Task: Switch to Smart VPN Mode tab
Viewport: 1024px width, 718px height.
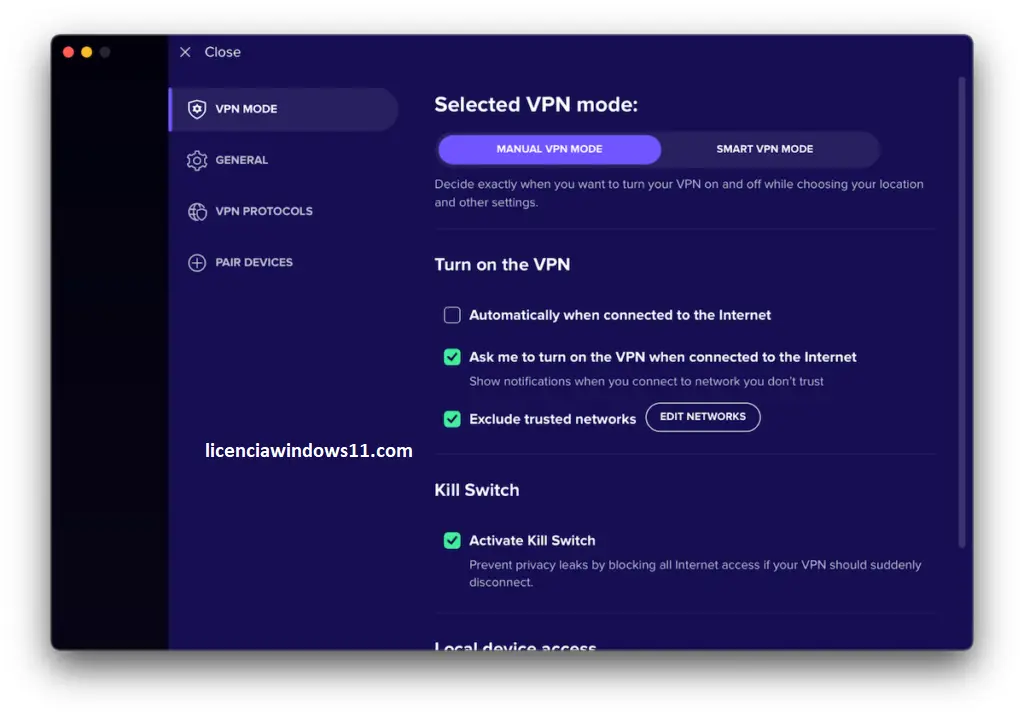Action: [765, 149]
